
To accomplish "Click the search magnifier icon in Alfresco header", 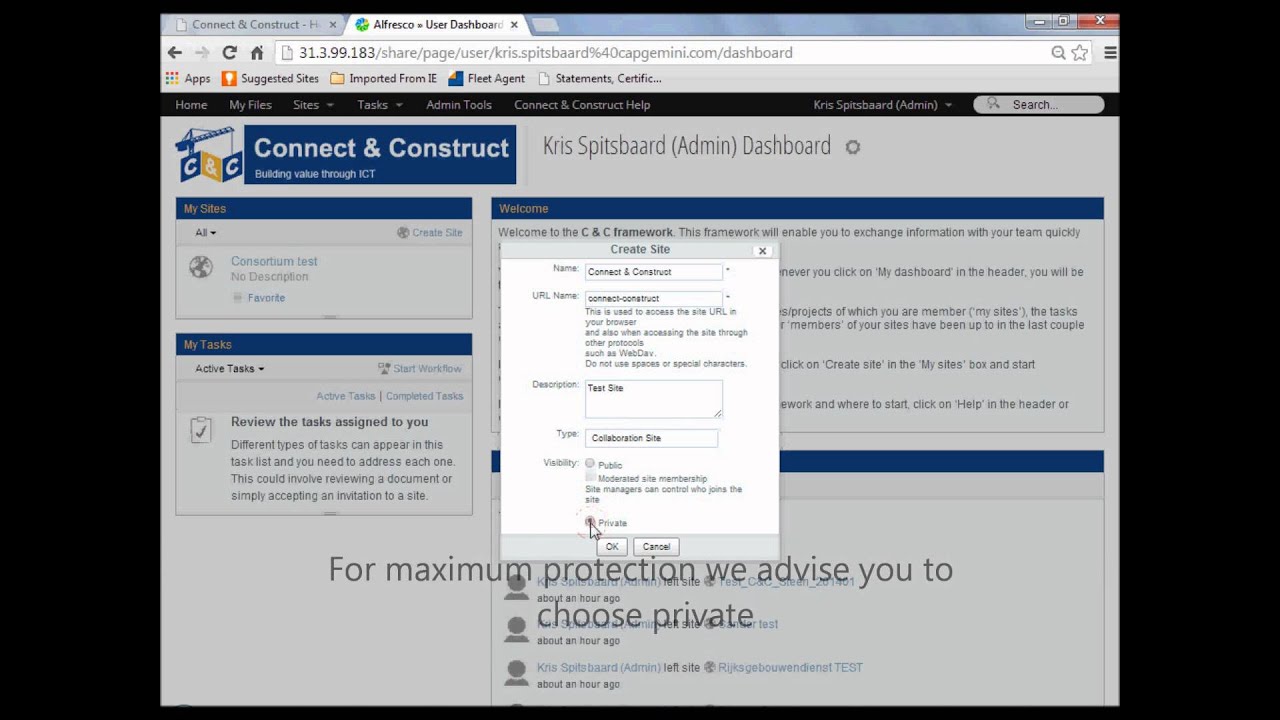I will [x=993, y=104].
